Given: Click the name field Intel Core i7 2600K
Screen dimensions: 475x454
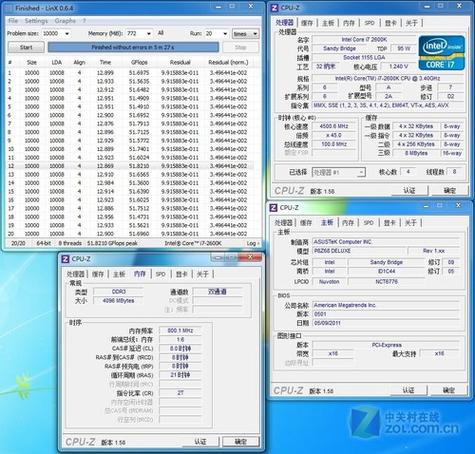Looking at the screenshot, I should tap(364, 39).
